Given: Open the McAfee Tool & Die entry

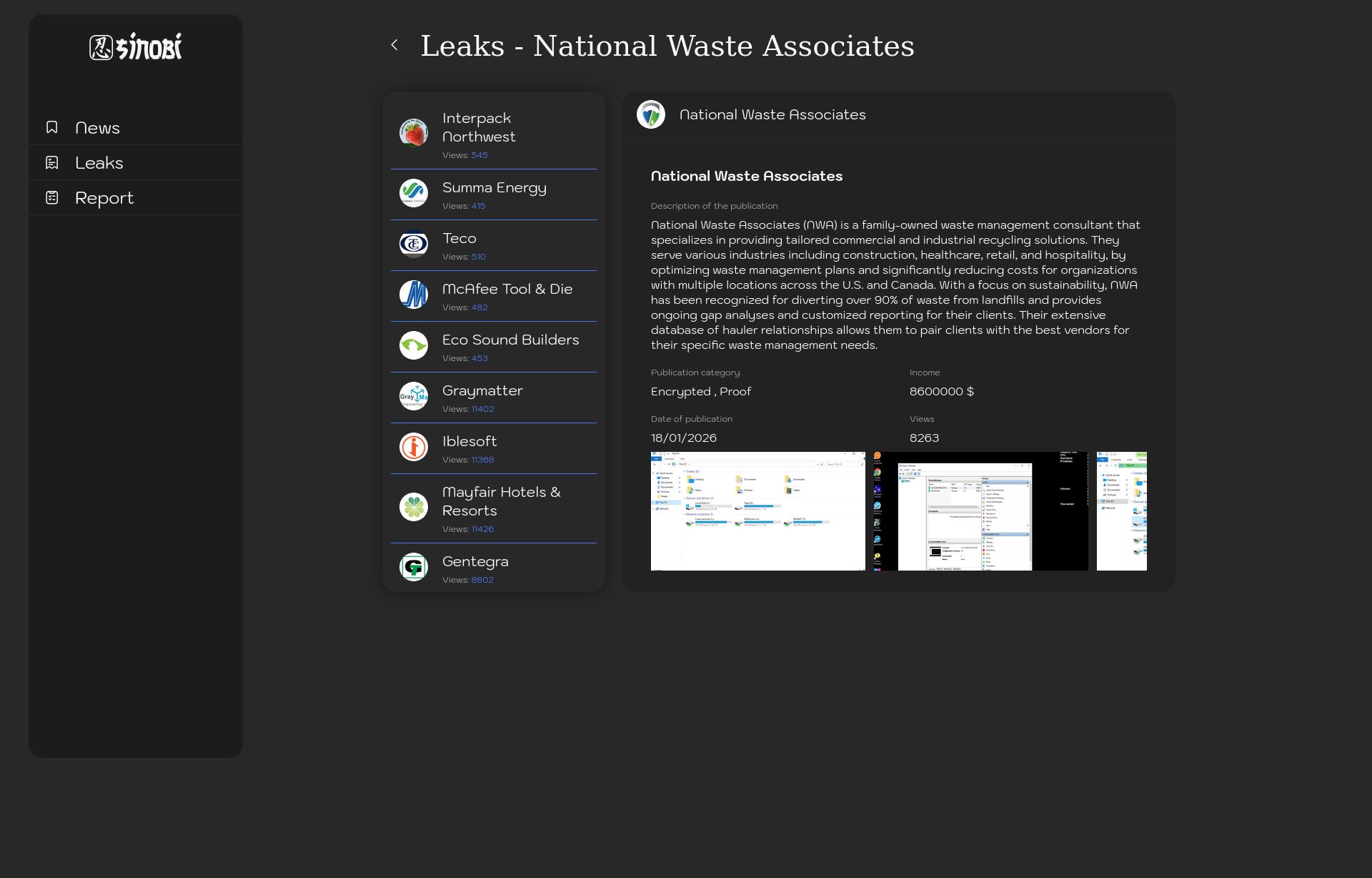Looking at the screenshot, I should tap(507, 290).
